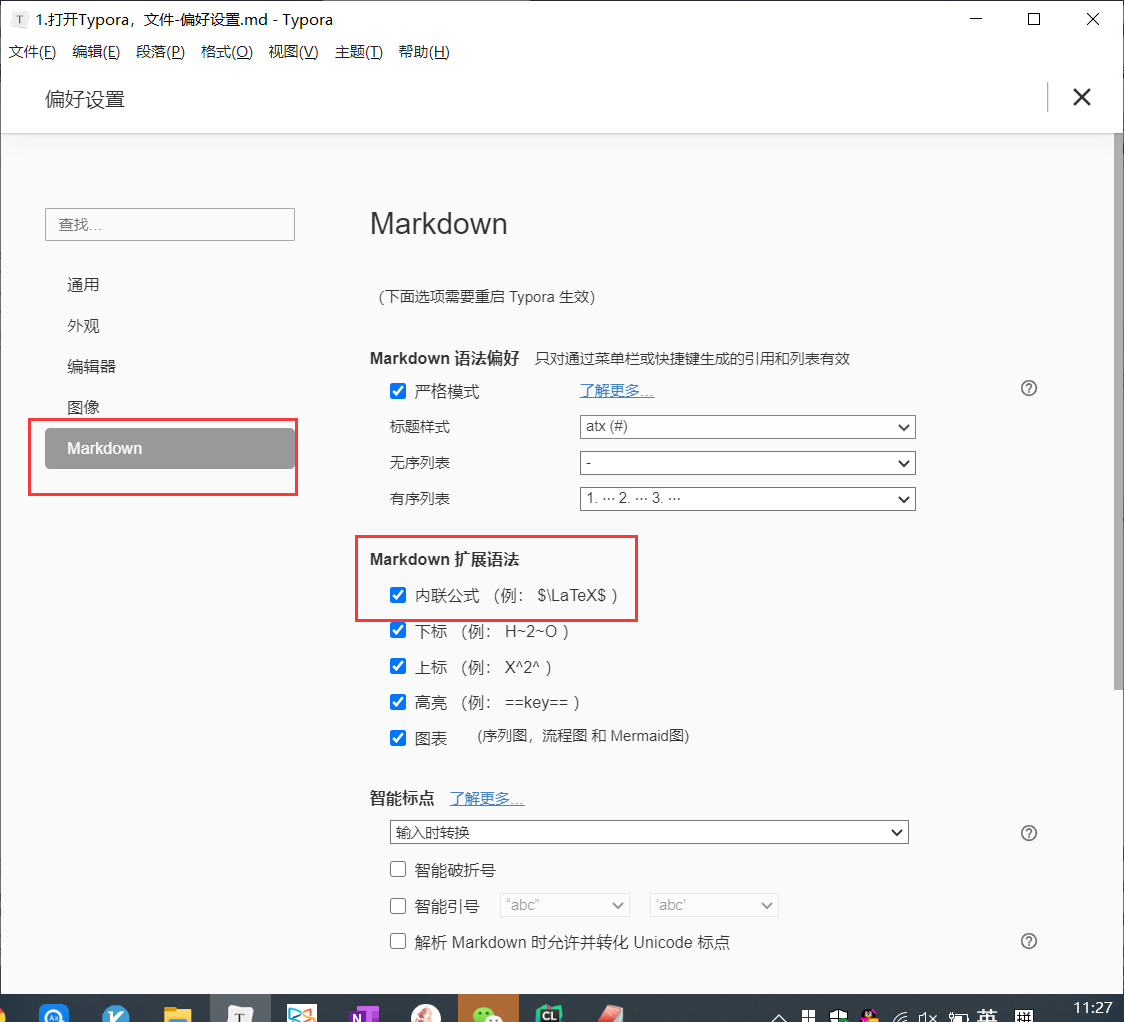Enable the 智能引号 checkbox
This screenshot has height=1022, width=1124.
(x=398, y=905)
